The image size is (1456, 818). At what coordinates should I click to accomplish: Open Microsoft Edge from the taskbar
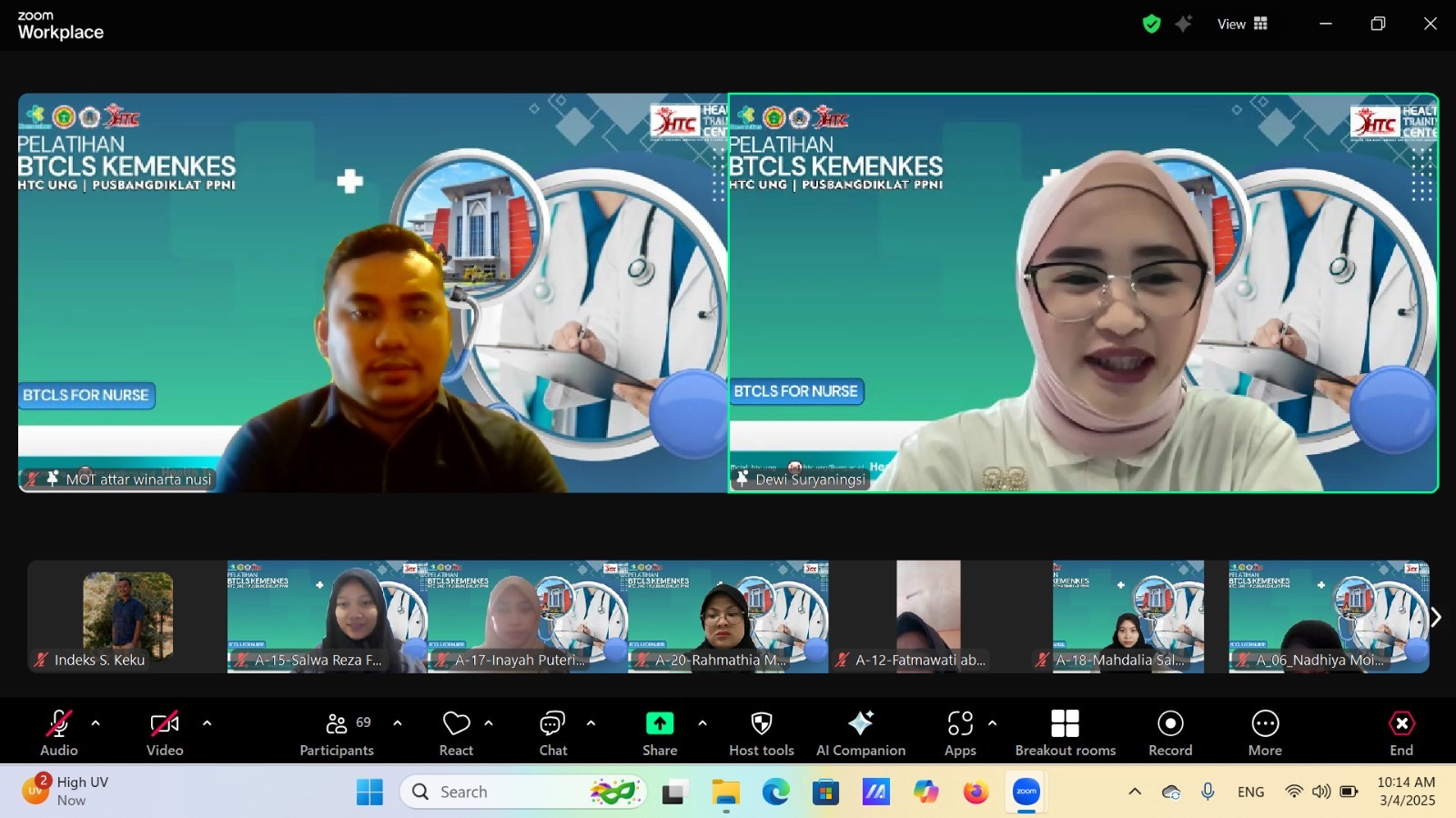point(775,793)
